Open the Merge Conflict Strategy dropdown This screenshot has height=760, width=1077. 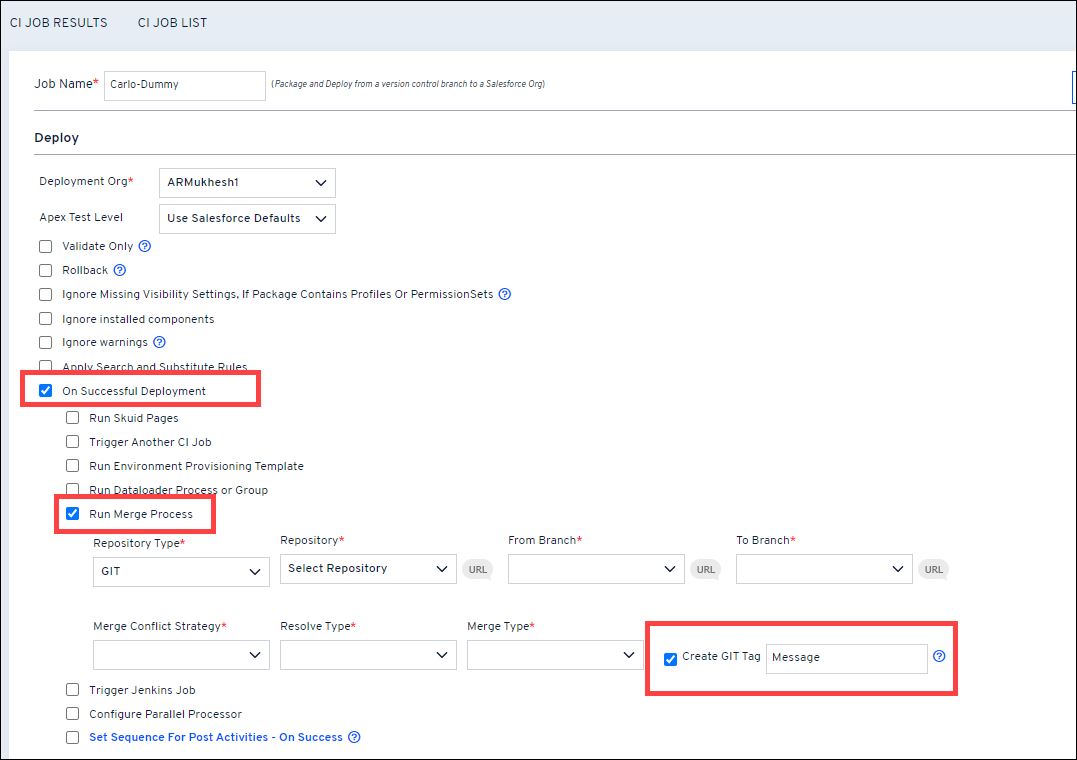coord(181,655)
